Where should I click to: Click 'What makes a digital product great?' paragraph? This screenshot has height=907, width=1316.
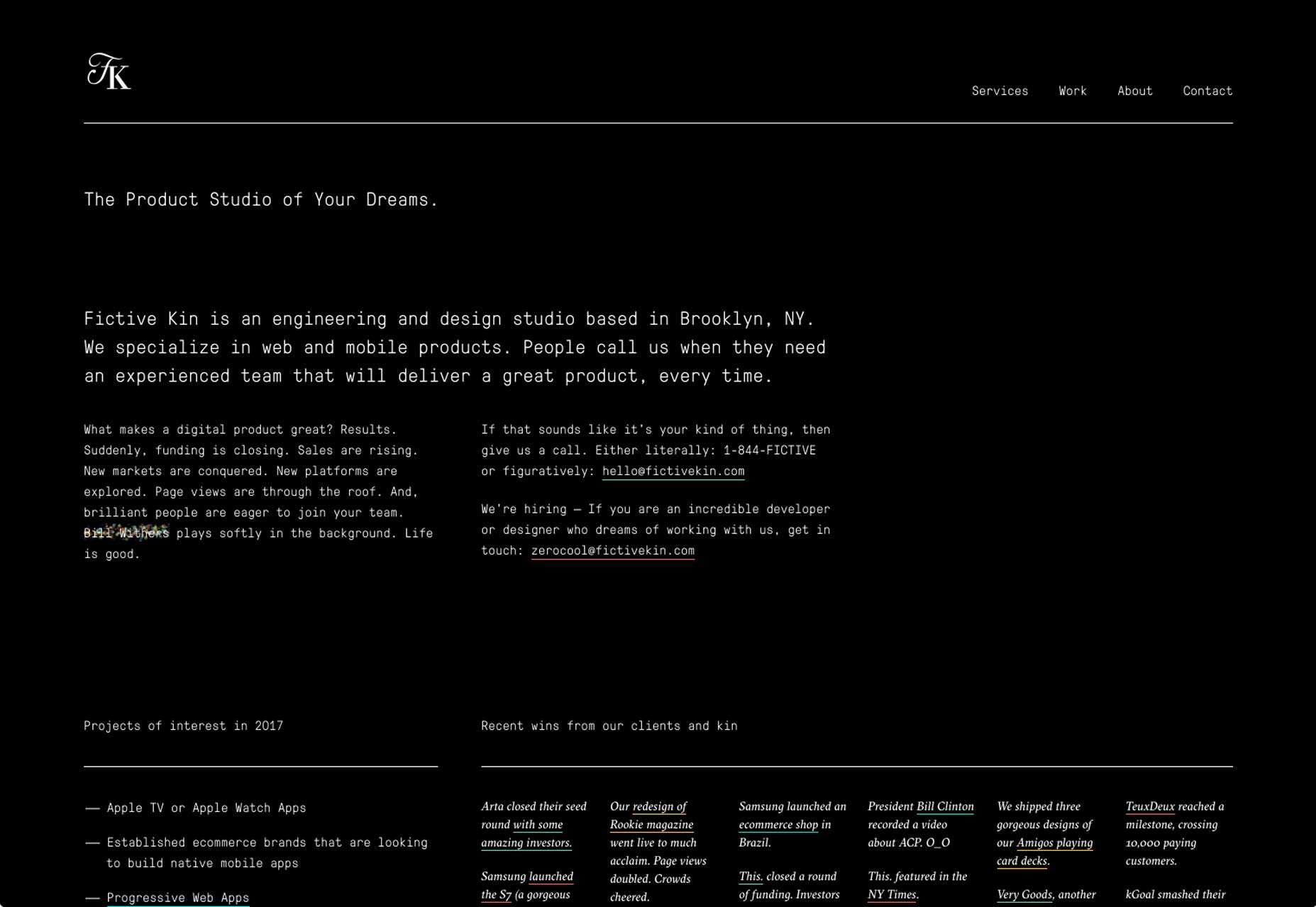click(258, 491)
